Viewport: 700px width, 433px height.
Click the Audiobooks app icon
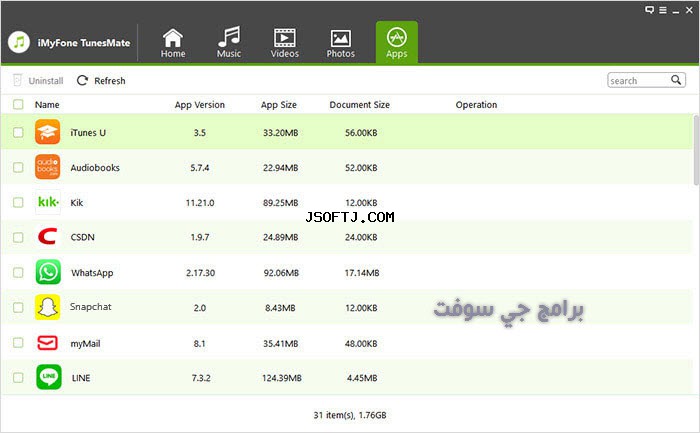tap(48, 167)
